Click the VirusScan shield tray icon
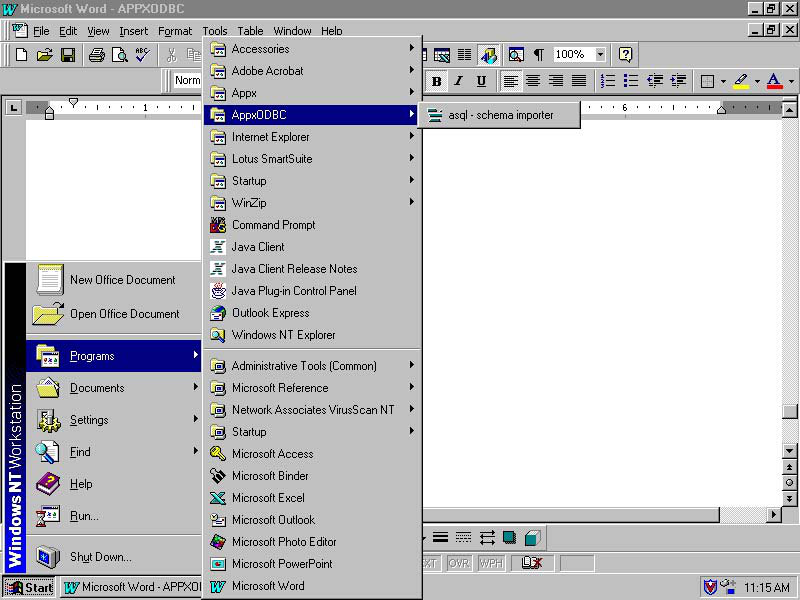Viewport: 800px width, 600px height. pos(710,587)
